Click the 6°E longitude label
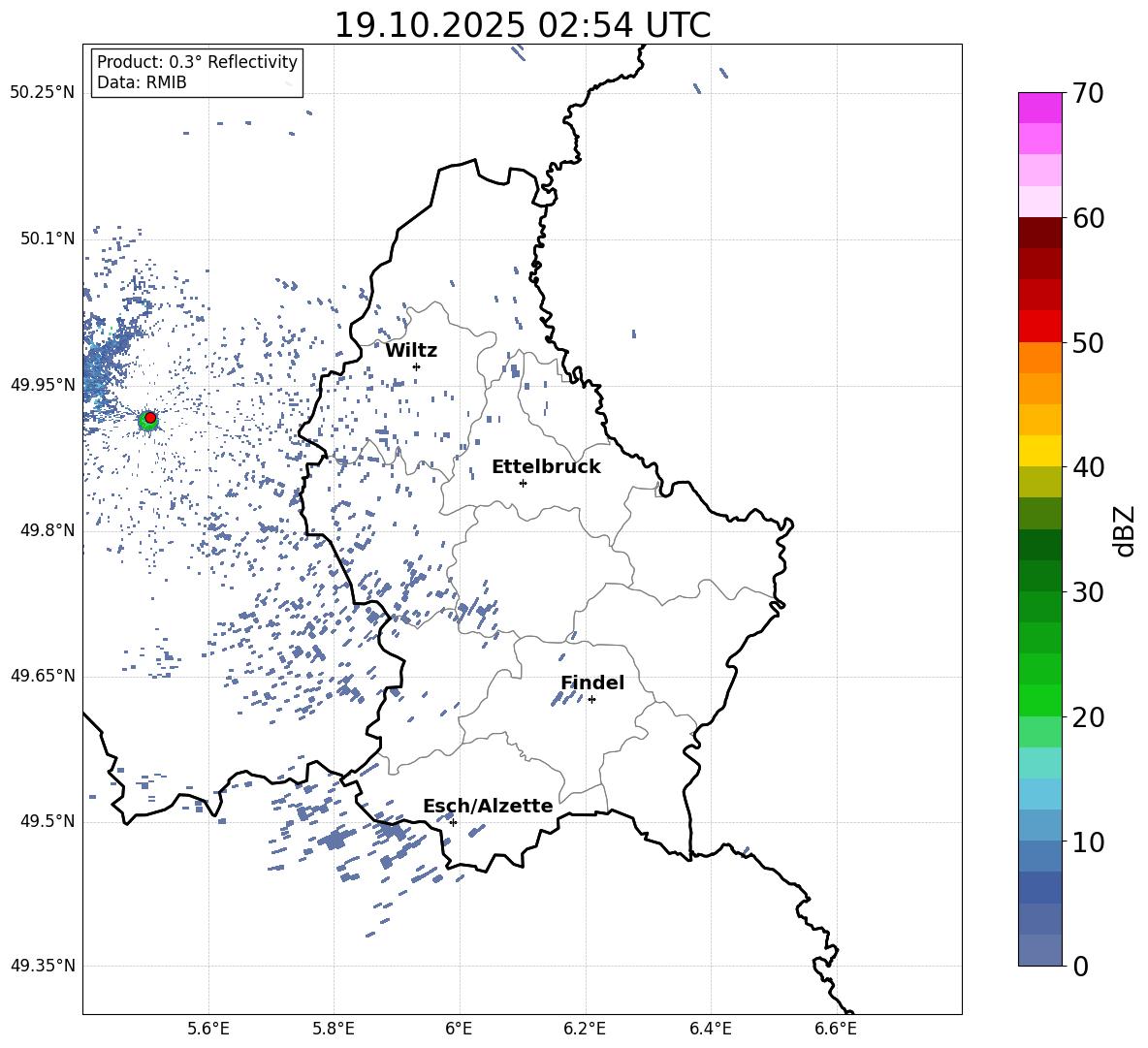1148x1048 pixels. [x=459, y=1029]
